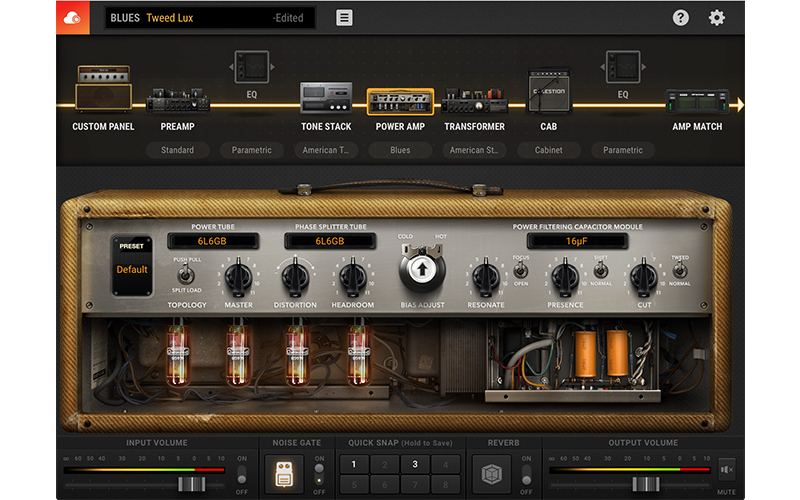Image resolution: width=800 pixels, height=500 pixels.
Task: Open the second Parametric EQ dropdown
Action: tap(623, 150)
